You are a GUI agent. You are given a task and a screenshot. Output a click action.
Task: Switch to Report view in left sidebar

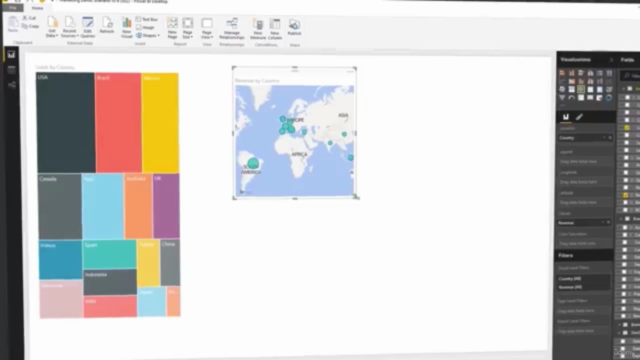click(x=11, y=55)
